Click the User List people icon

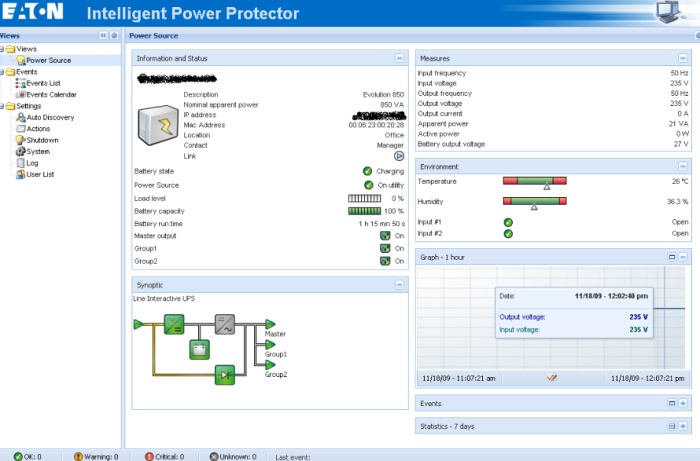pos(21,174)
